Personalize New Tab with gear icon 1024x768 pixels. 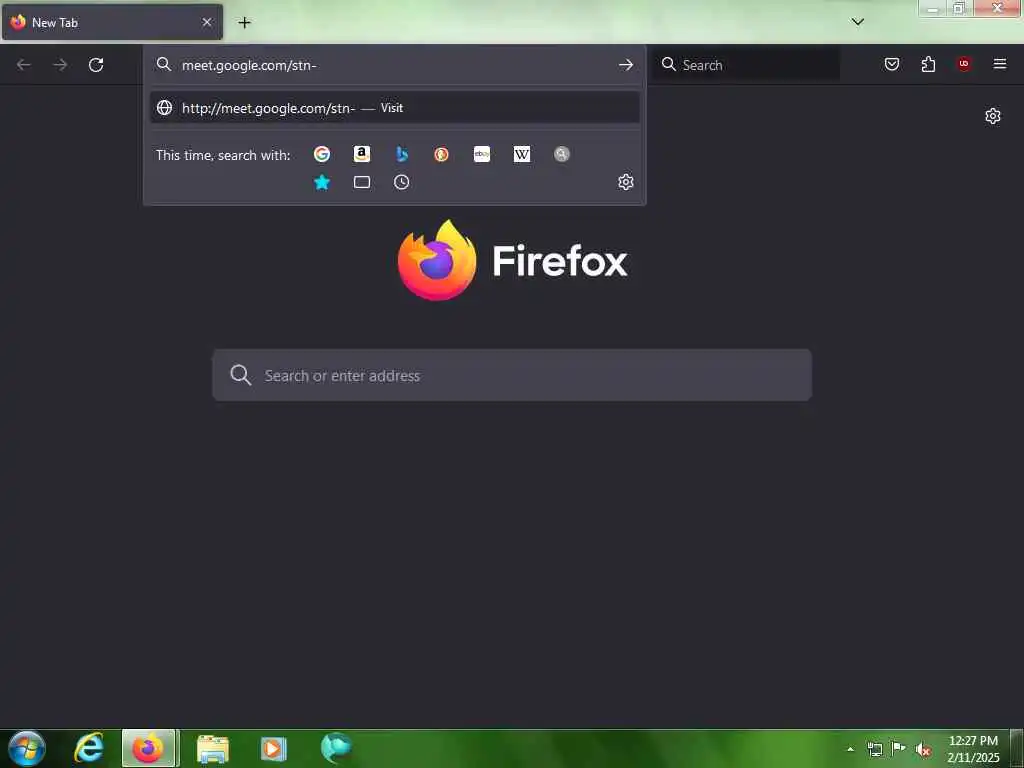point(993,116)
